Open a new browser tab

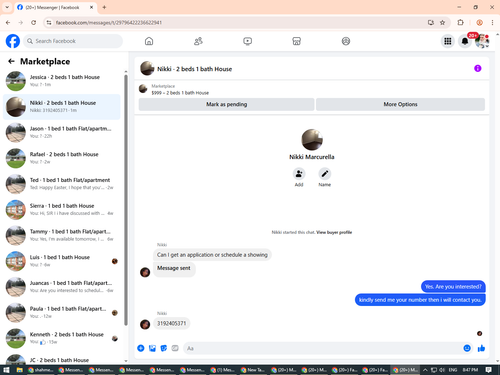[x=104, y=7]
